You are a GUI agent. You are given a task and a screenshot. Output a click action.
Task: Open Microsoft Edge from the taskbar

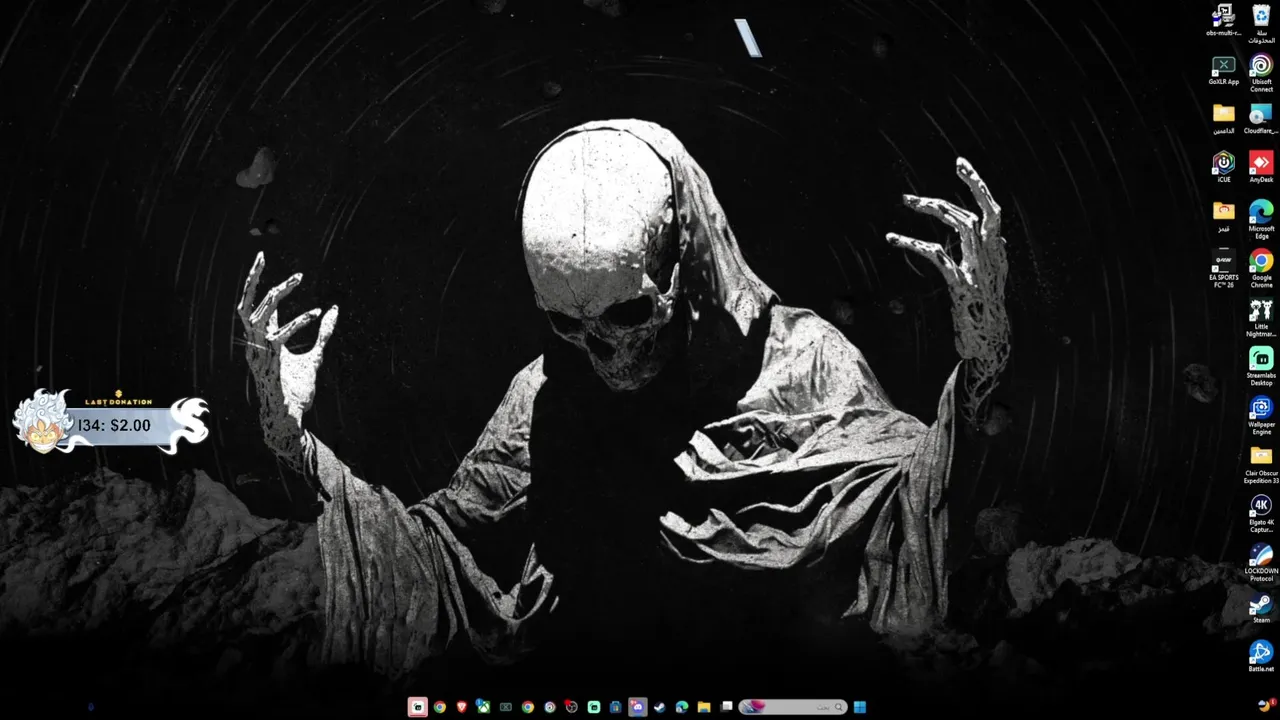coord(681,707)
